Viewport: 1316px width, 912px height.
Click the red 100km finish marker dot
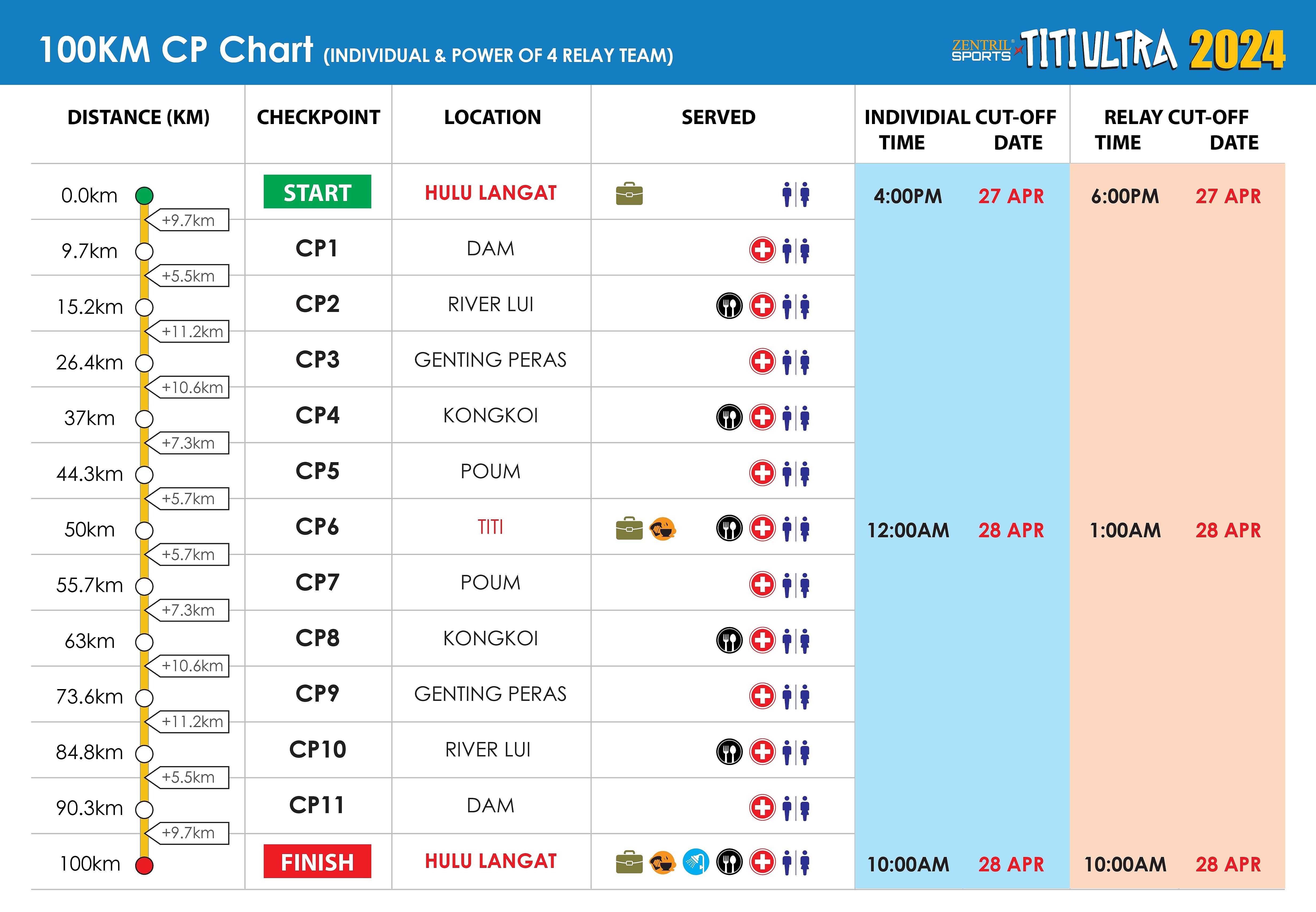pos(144,865)
